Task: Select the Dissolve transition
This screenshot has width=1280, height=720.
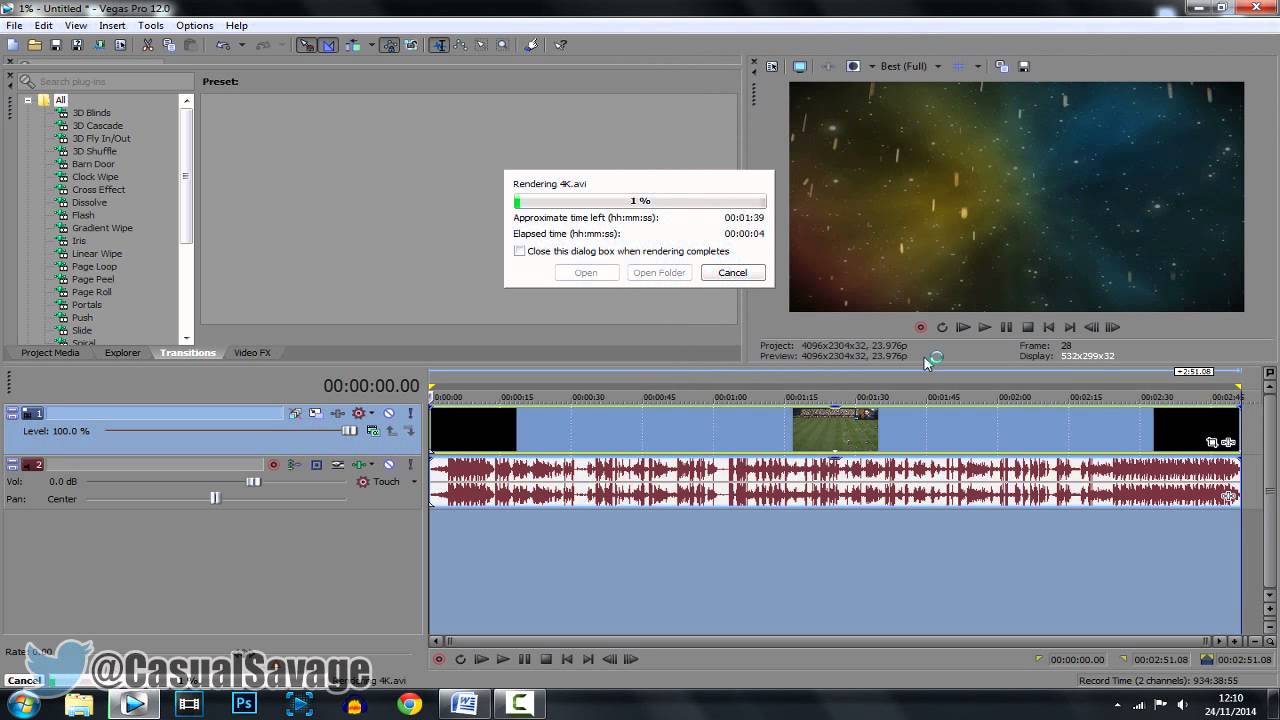Action: 89,202
